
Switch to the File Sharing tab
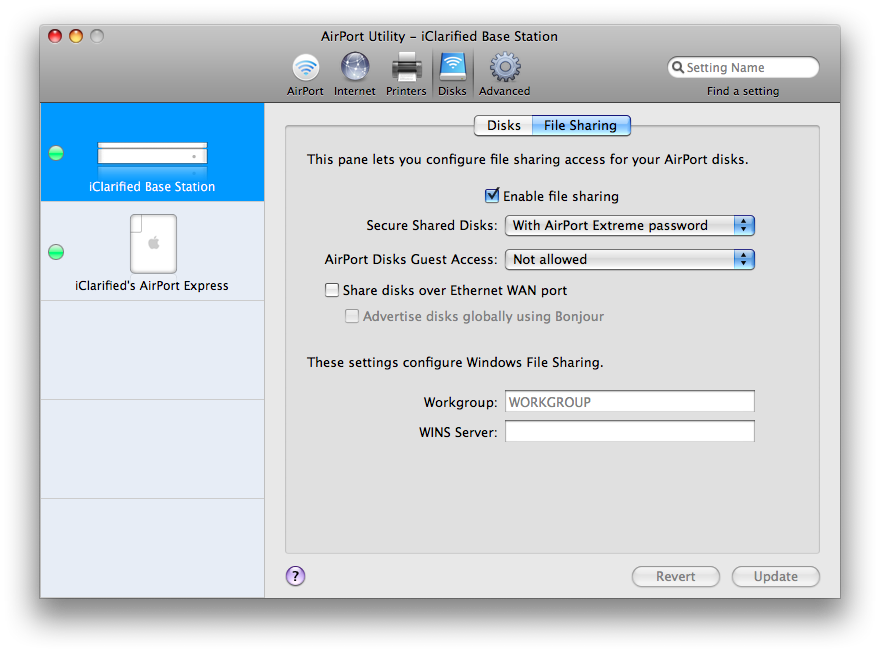pyautogui.click(x=580, y=126)
